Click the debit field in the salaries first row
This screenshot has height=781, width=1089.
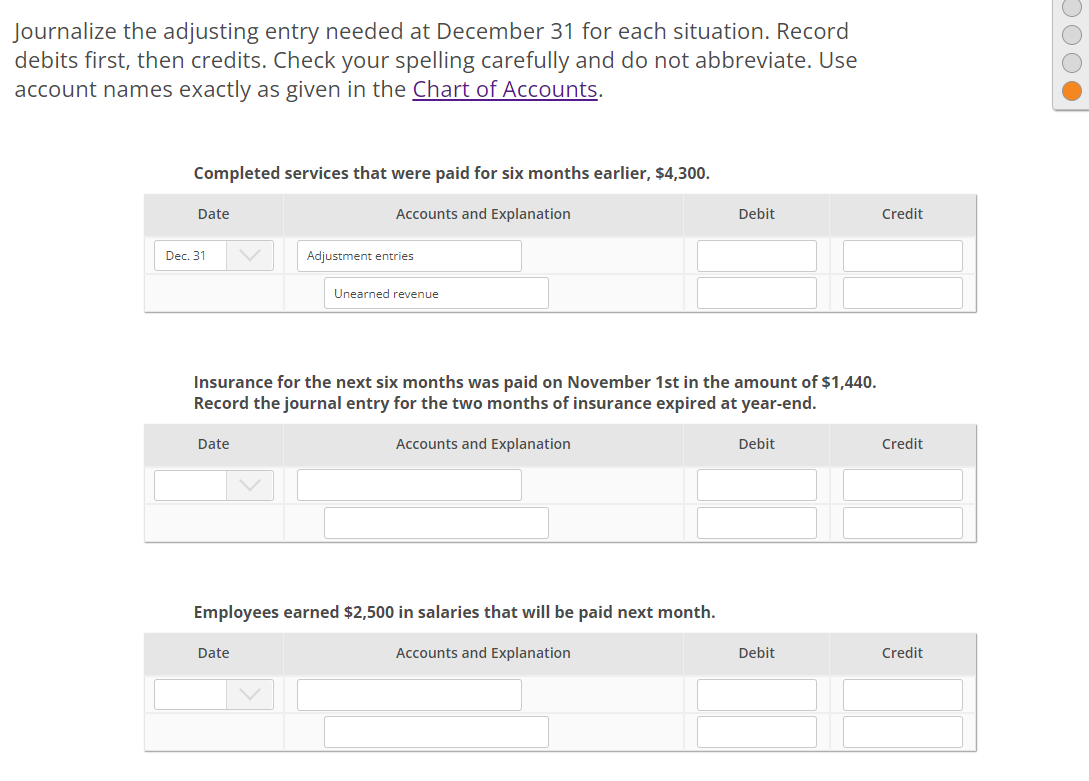click(756, 694)
